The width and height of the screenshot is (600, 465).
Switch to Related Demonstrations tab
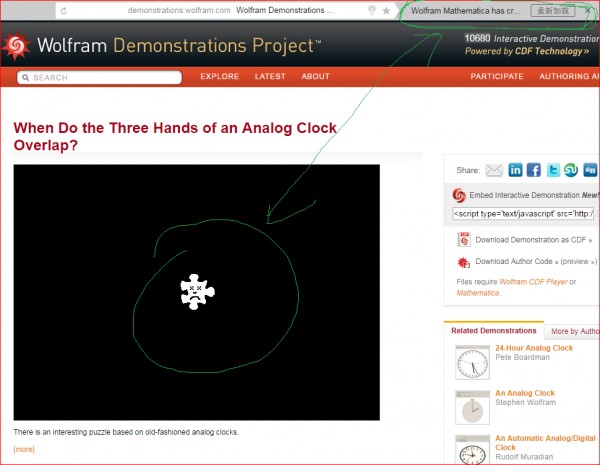tap(494, 331)
